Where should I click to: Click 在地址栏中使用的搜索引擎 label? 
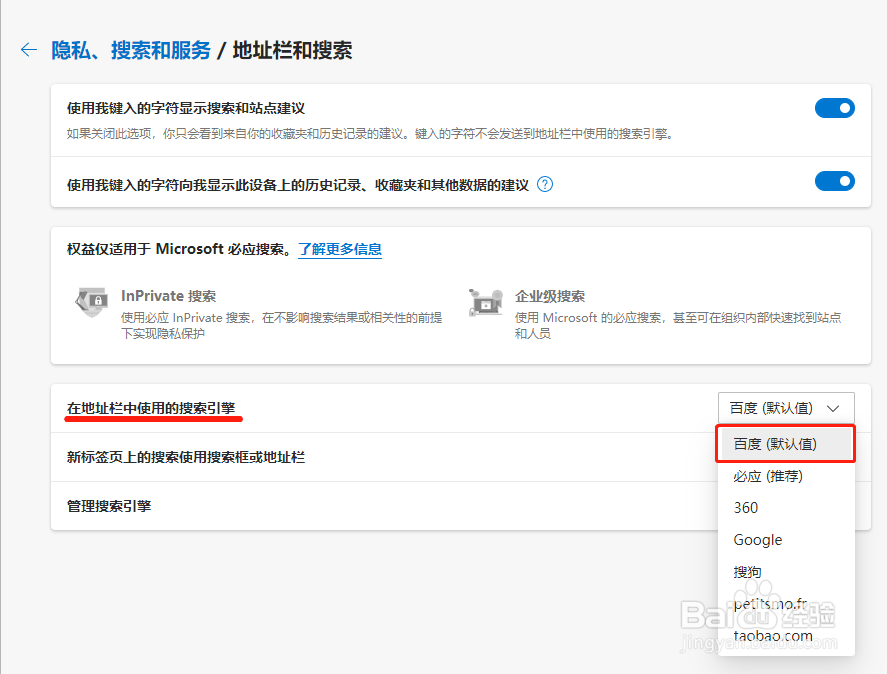point(151,408)
